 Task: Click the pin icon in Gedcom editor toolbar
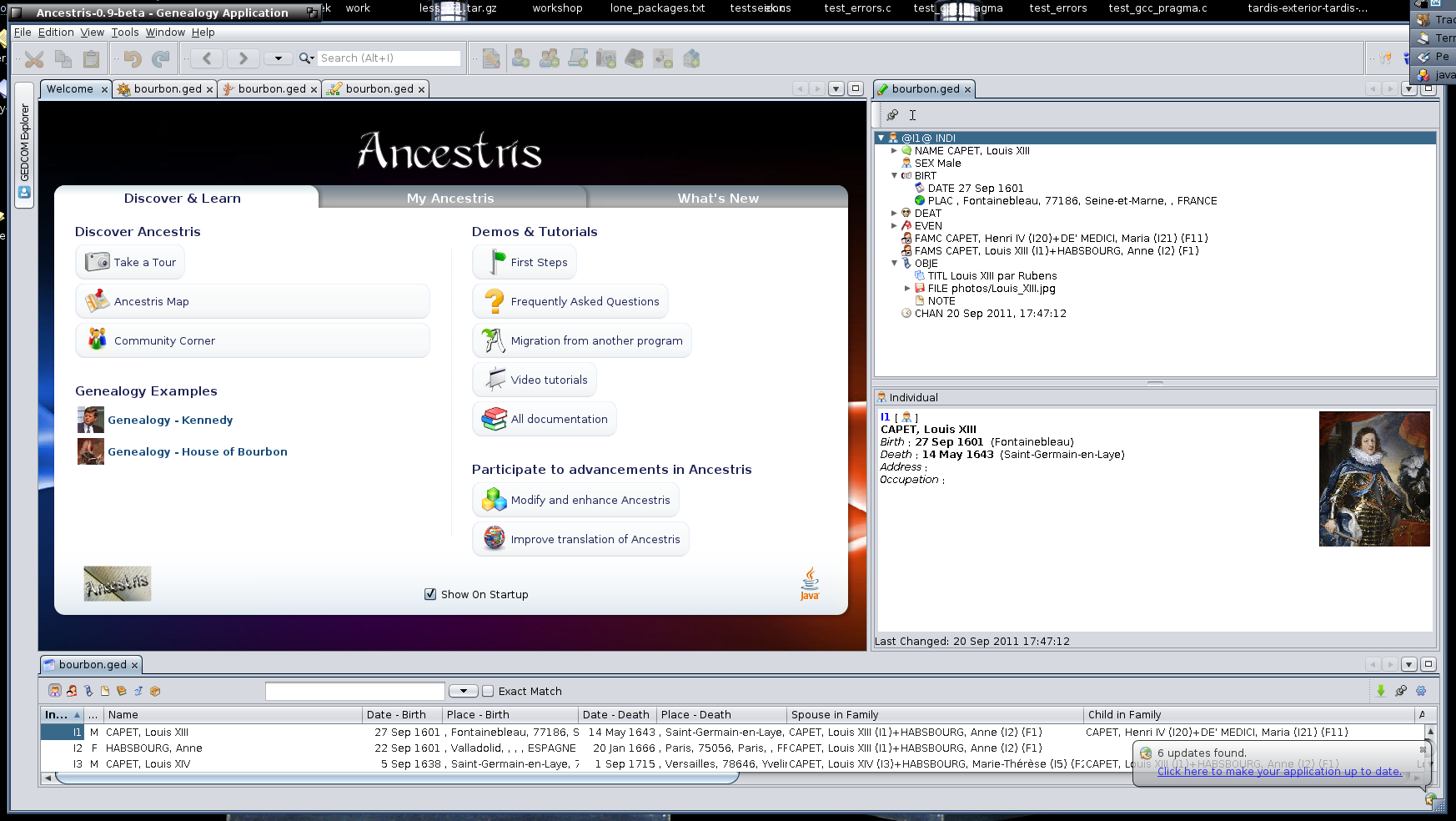click(892, 115)
